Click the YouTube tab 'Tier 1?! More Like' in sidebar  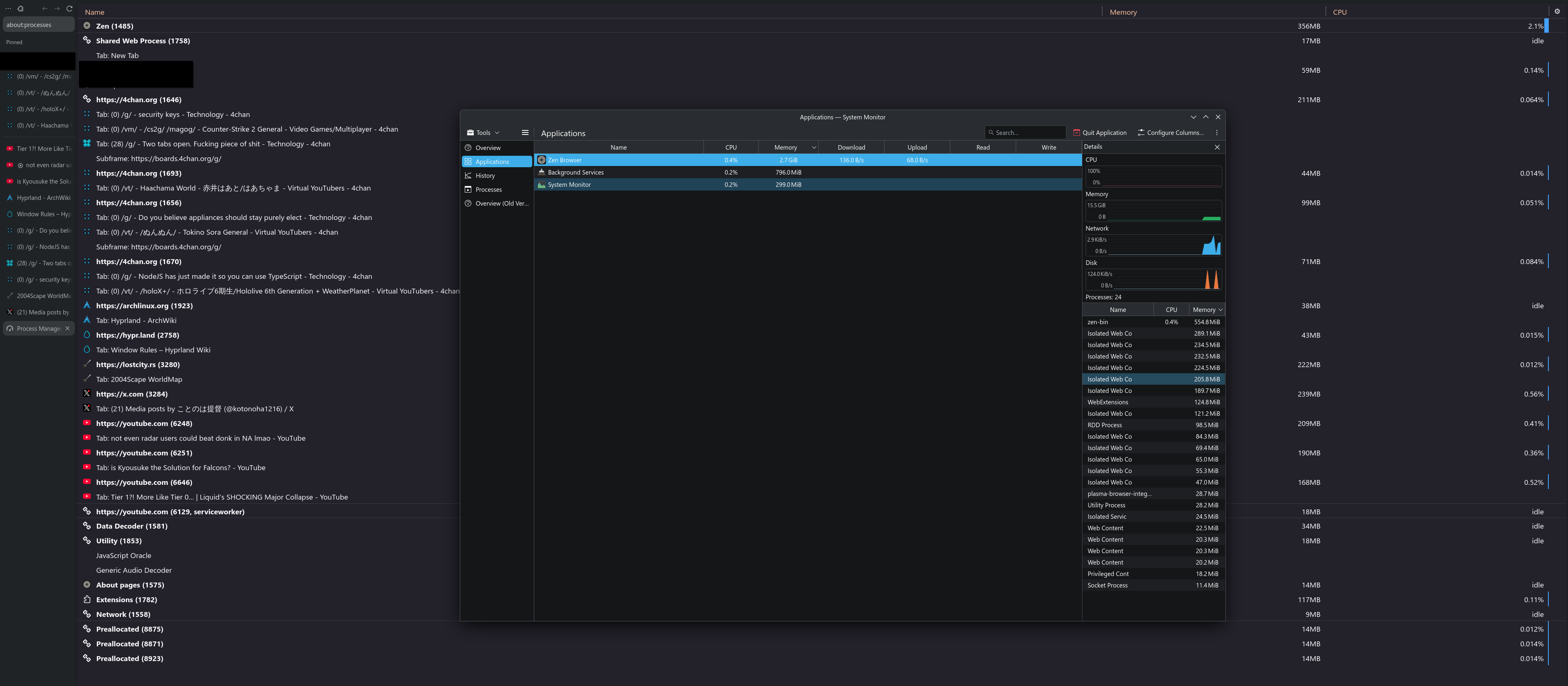click(x=38, y=148)
